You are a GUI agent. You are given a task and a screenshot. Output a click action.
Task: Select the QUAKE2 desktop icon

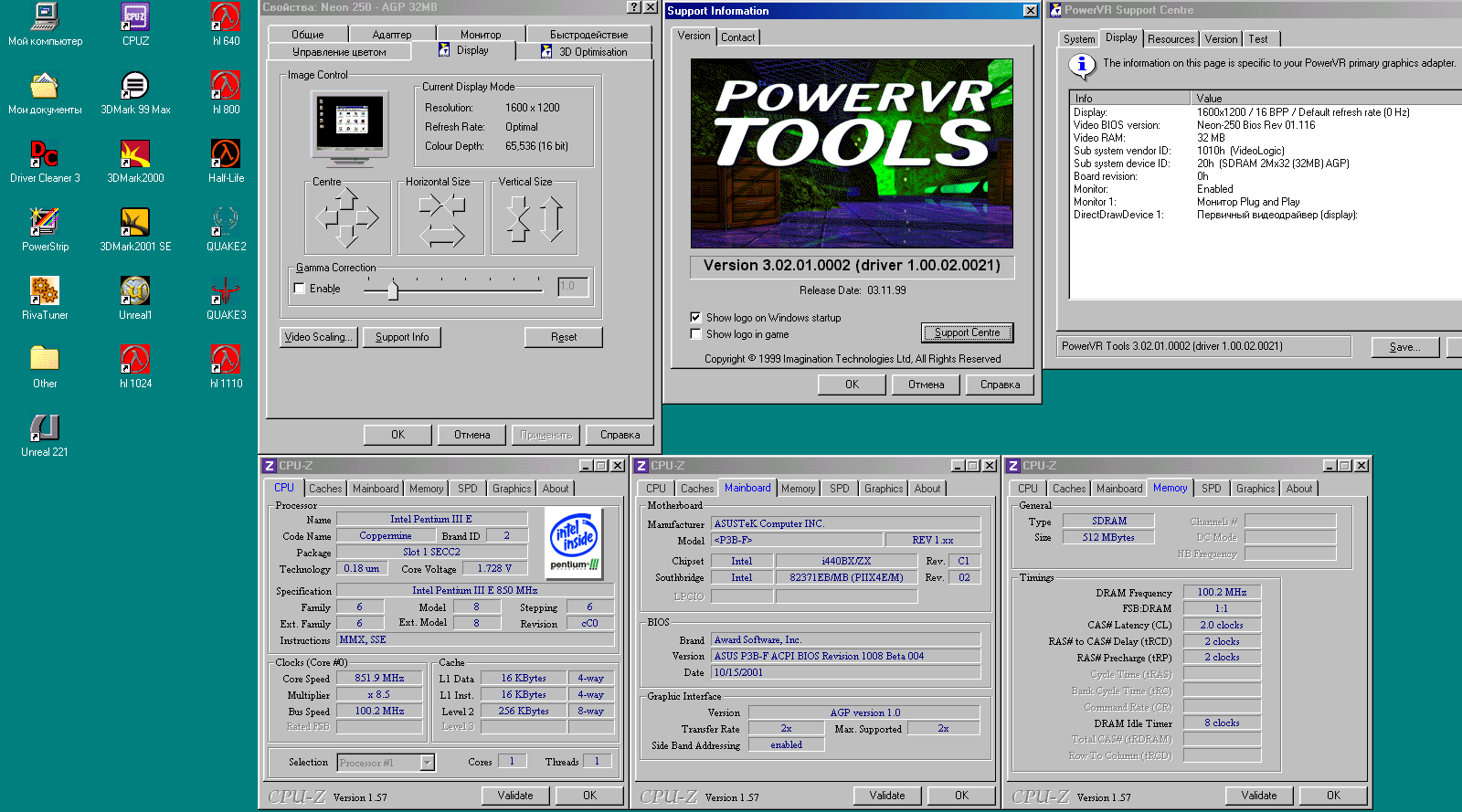tap(226, 229)
